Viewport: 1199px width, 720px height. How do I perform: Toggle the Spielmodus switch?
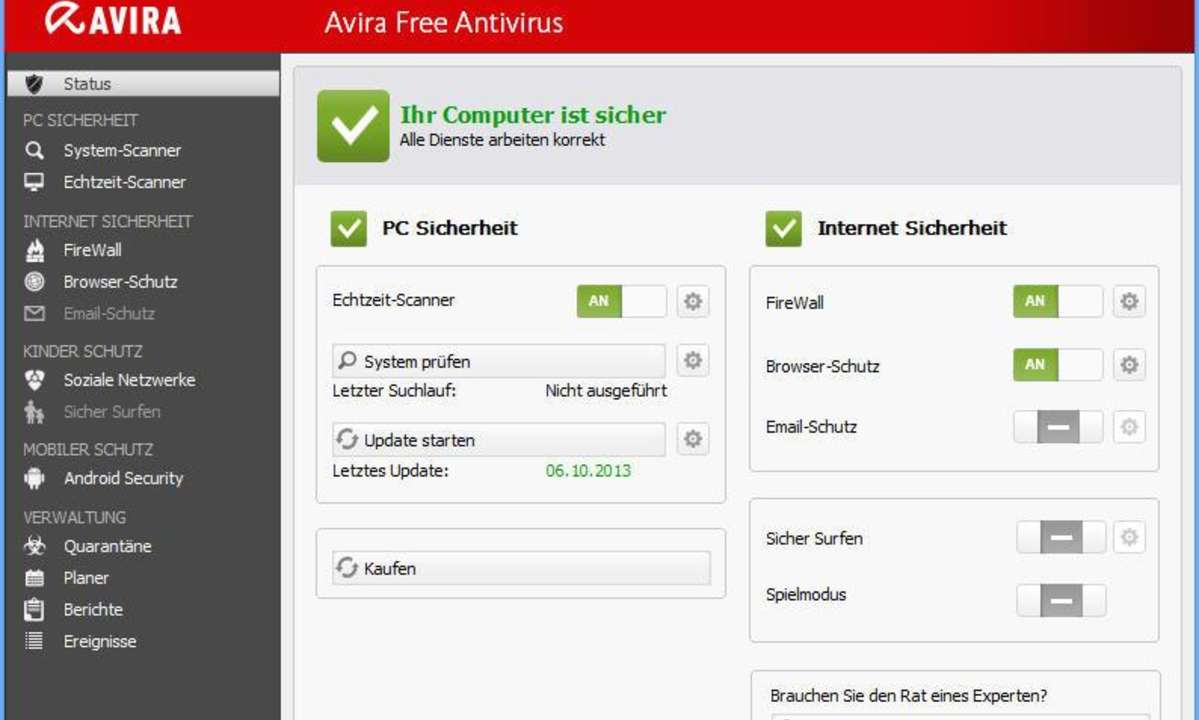point(1061,601)
